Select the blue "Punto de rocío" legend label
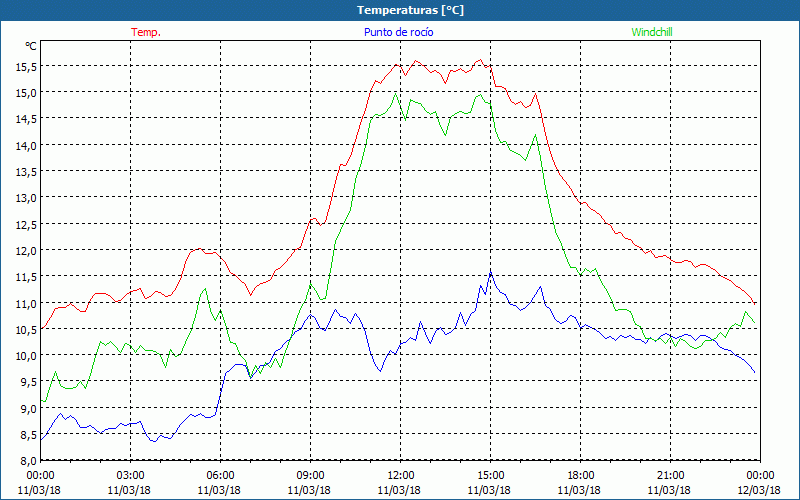800x500 pixels. pos(398,32)
